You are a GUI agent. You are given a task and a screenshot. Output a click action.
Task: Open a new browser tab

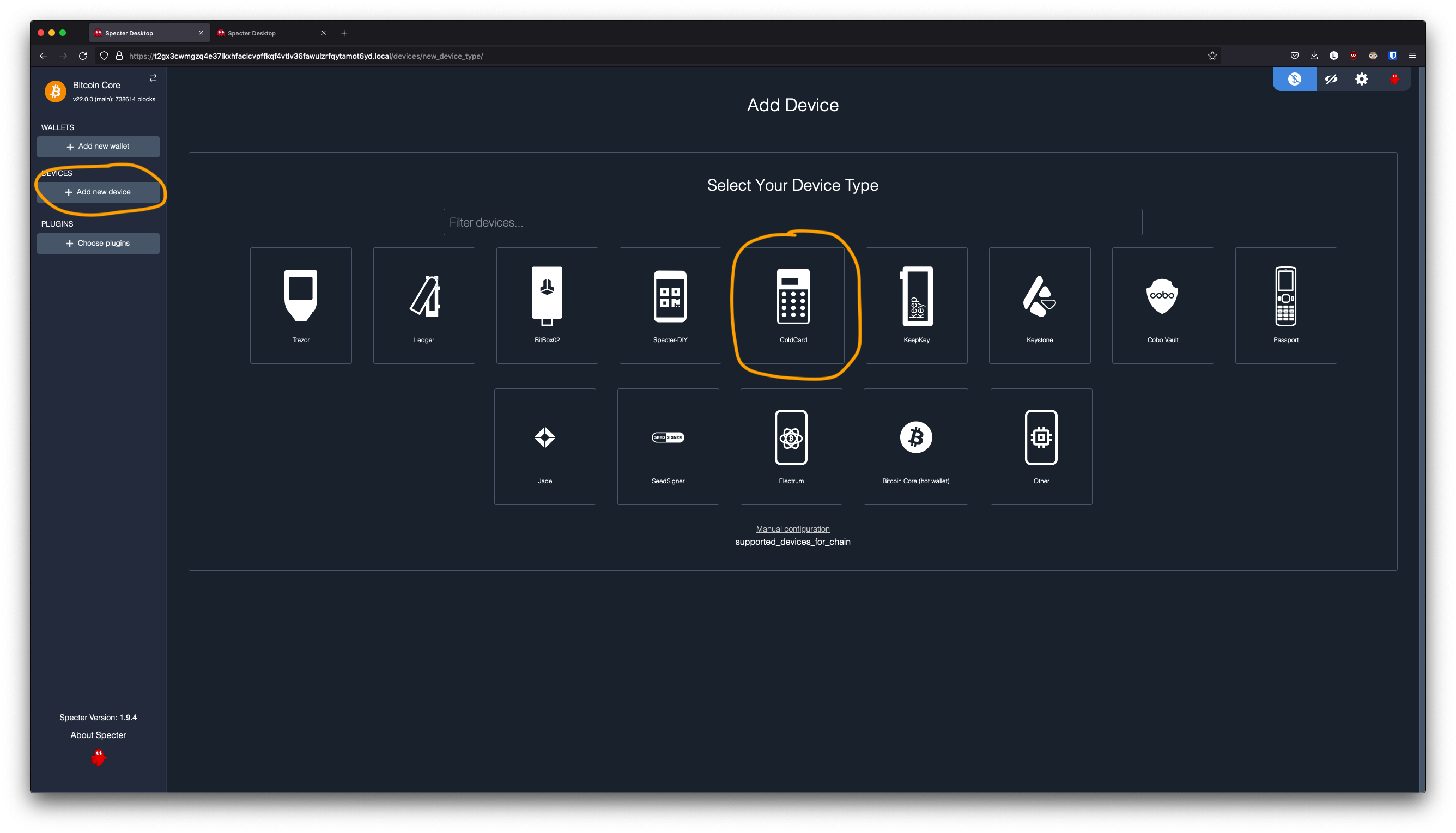click(x=344, y=33)
